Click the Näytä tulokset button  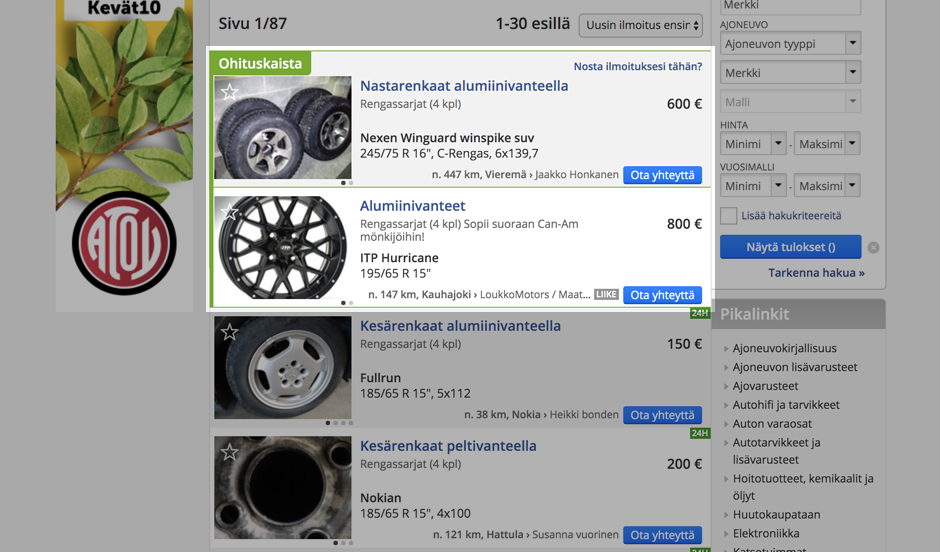point(791,247)
